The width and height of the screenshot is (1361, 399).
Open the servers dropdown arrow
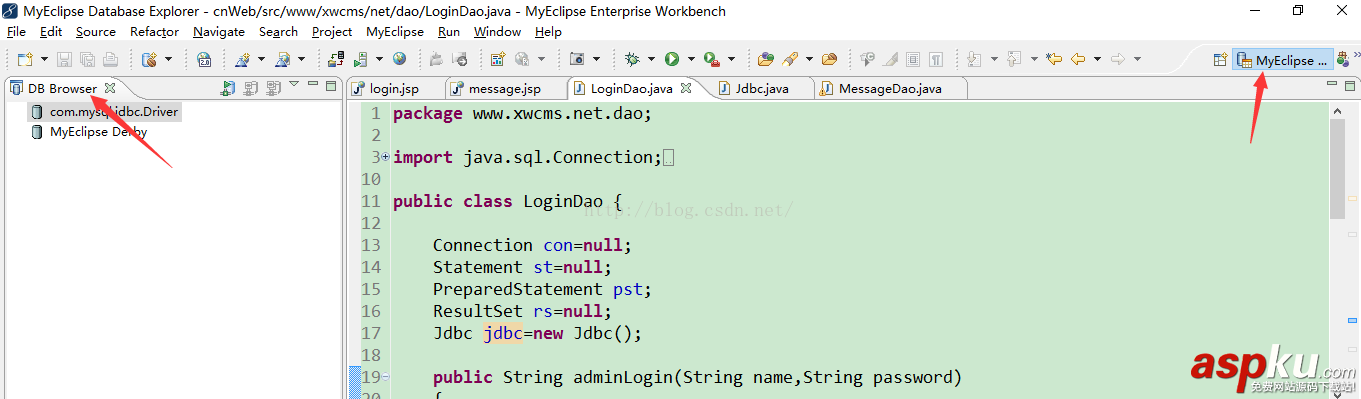pyautogui.click(x=380, y=59)
